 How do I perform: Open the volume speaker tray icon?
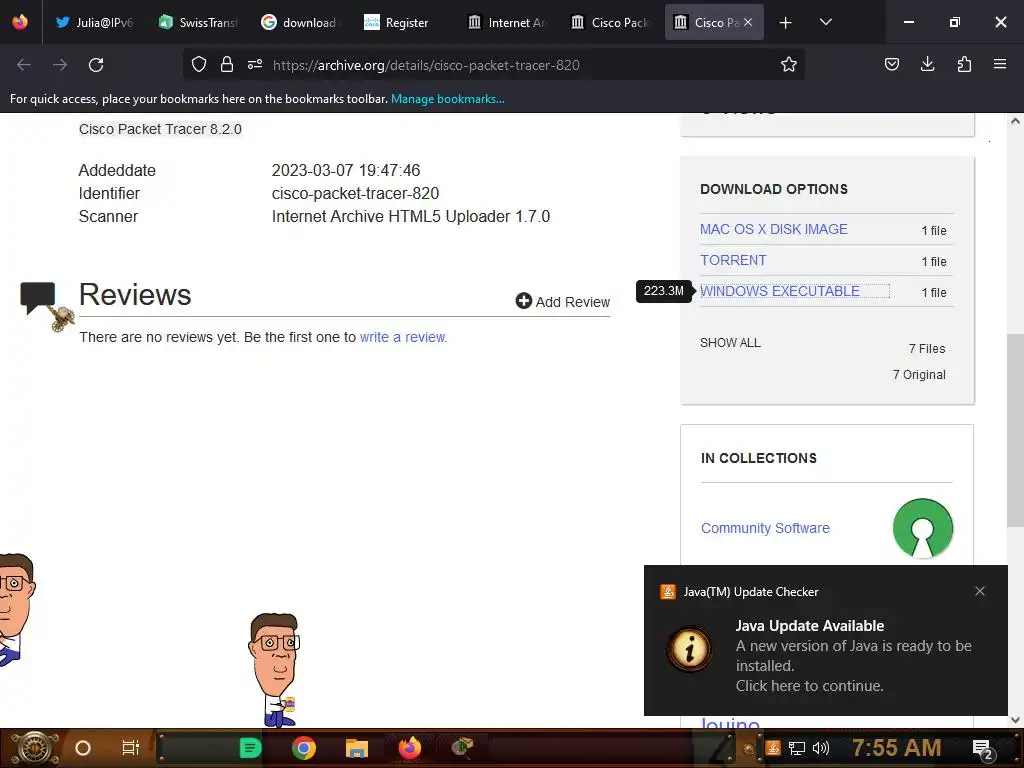click(821, 748)
